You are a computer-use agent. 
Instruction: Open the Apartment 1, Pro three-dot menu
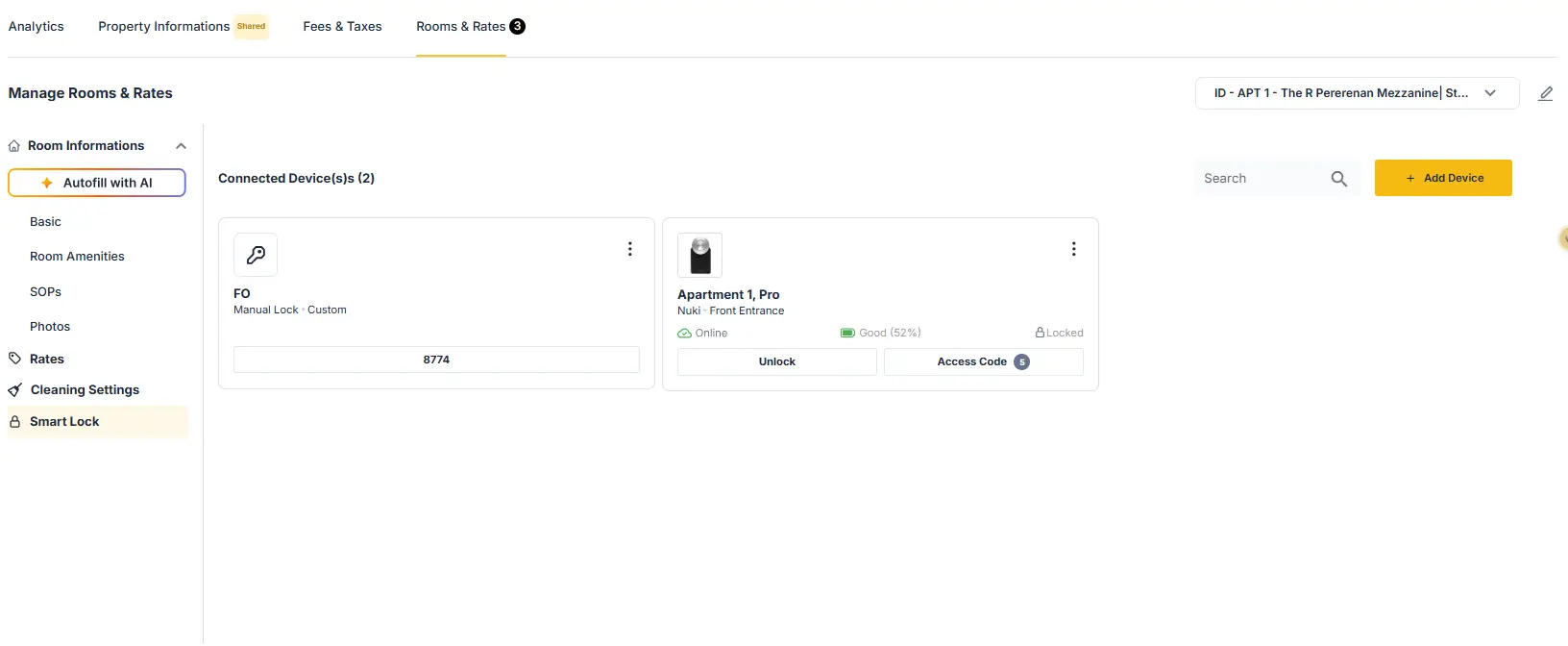tap(1074, 249)
